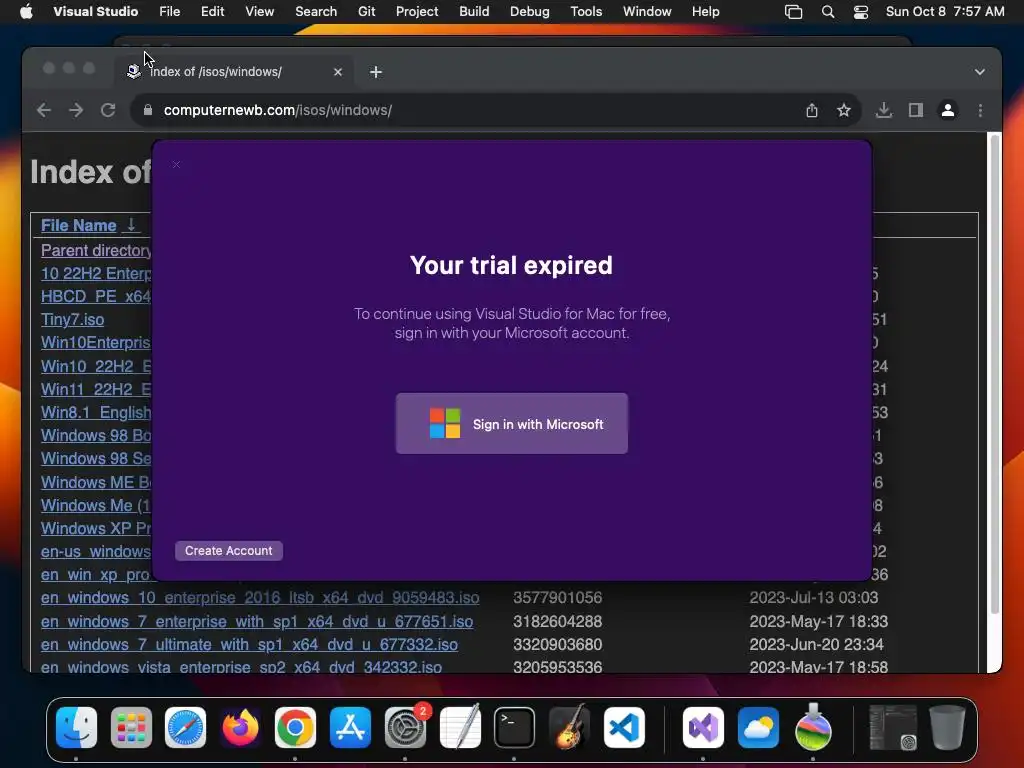Open en_windows_7_ultimate_with_sp1 iso link
1024x768 pixels.
click(249, 645)
